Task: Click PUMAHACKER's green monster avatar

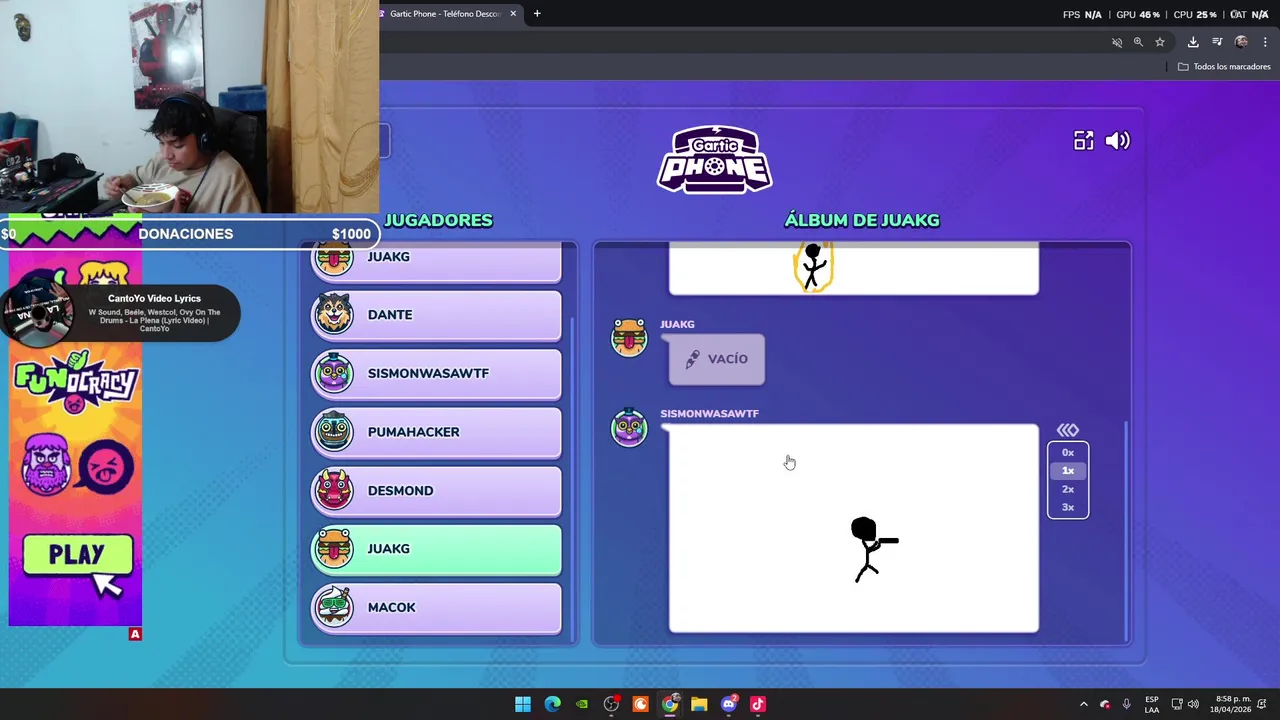Action: pyautogui.click(x=333, y=431)
